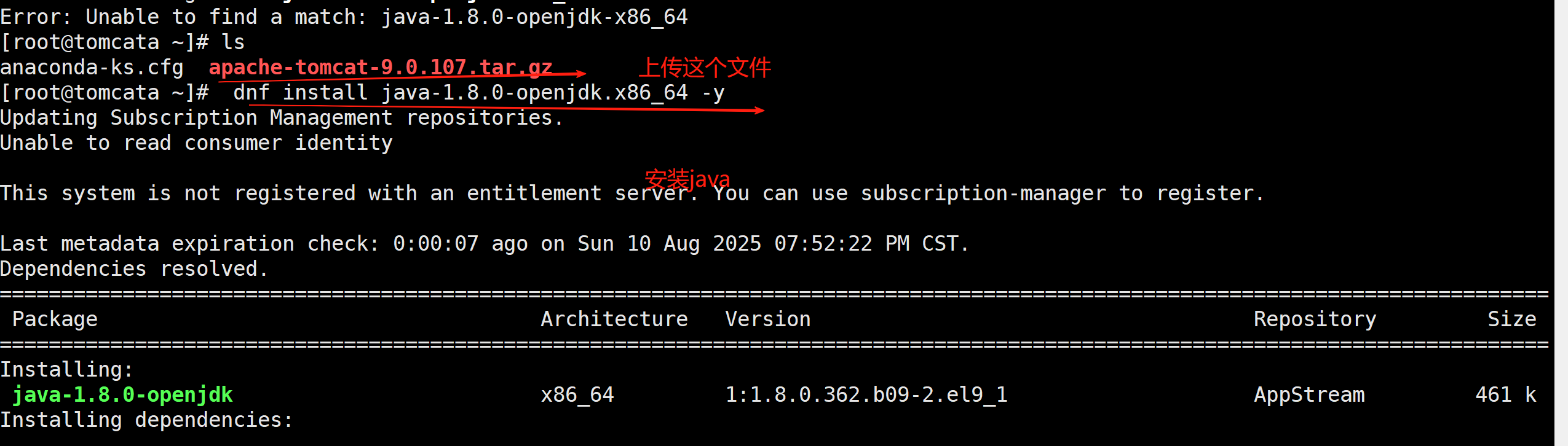Click the 'Error: Unable to find a match' line
This screenshot has width=1568, height=446.
tap(344, 17)
